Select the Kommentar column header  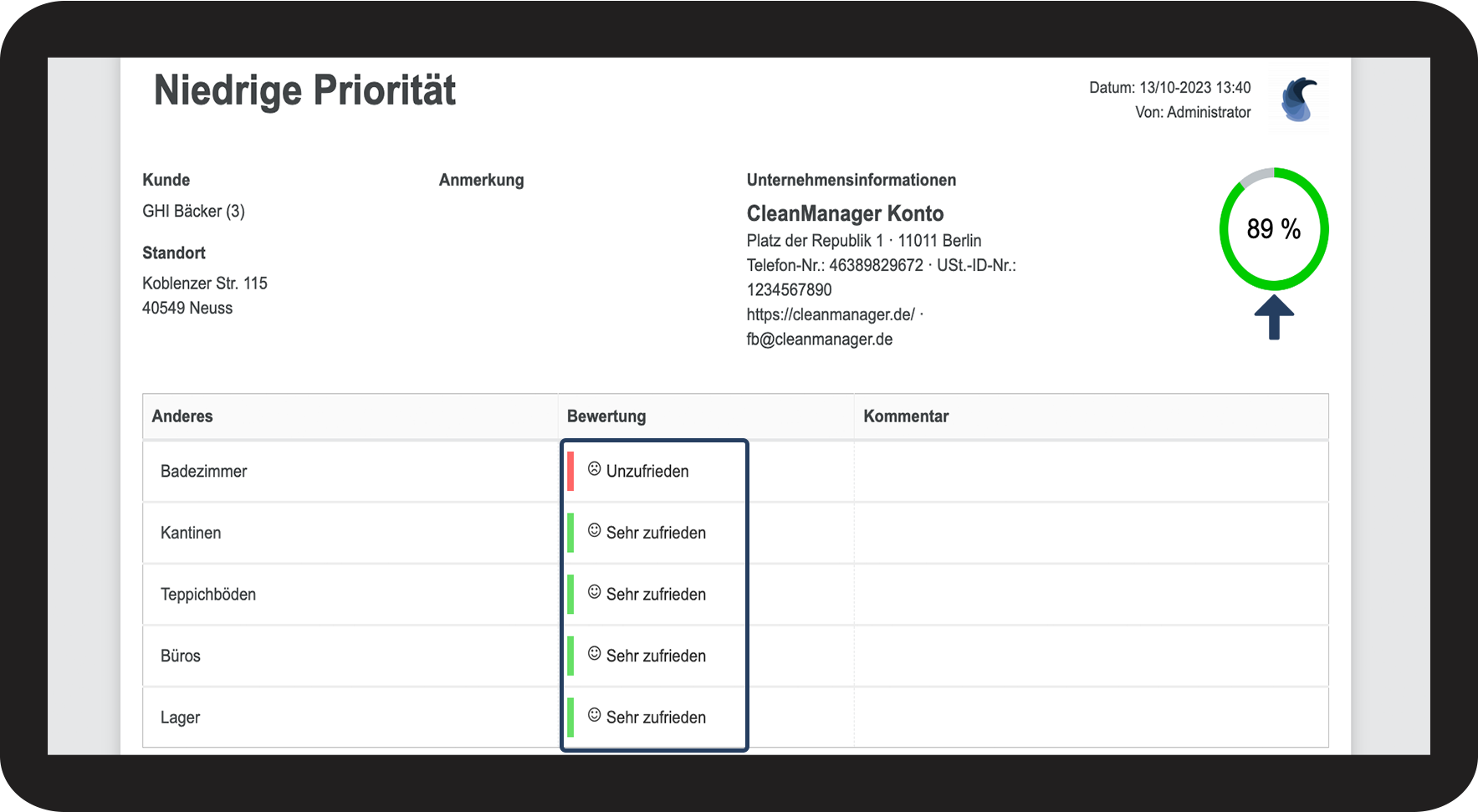[905, 416]
